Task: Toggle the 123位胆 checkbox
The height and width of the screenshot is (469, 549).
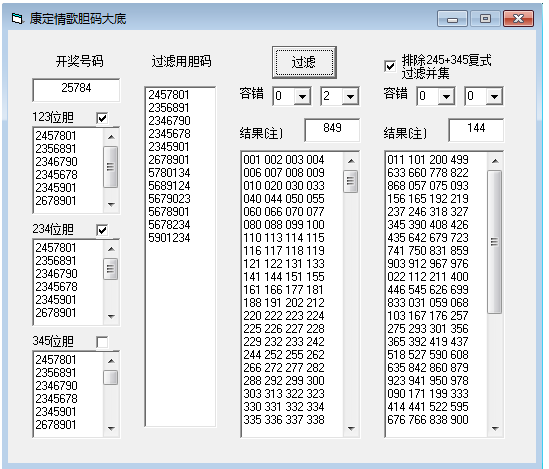Action: pos(102,118)
